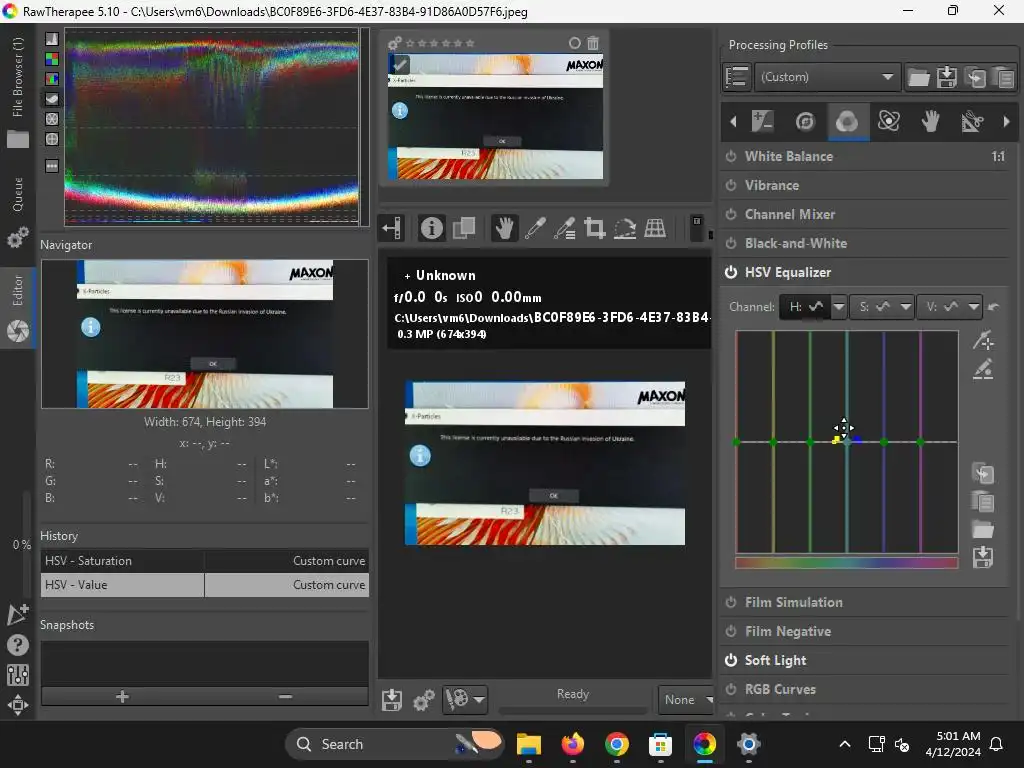Open the H channel curve type dropdown
The height and width of the screenshot is (768, 1024).
click(839, 306)
